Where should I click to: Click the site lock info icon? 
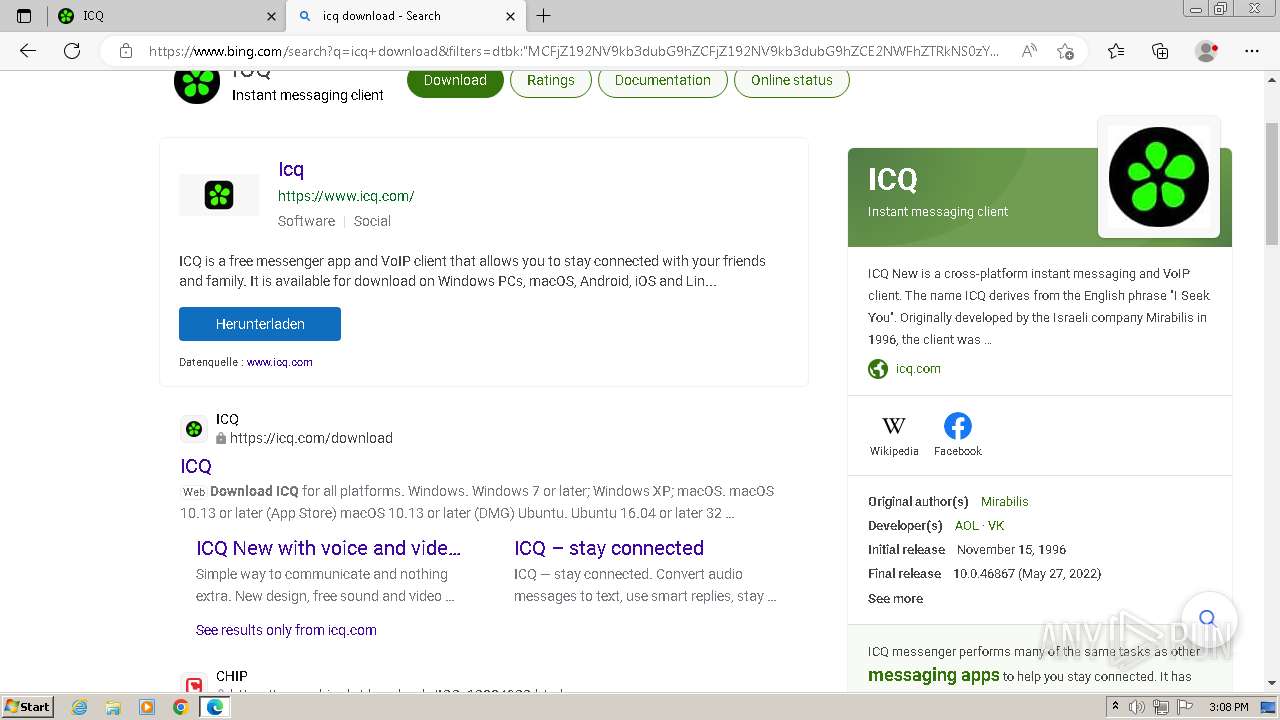point(126,51)
